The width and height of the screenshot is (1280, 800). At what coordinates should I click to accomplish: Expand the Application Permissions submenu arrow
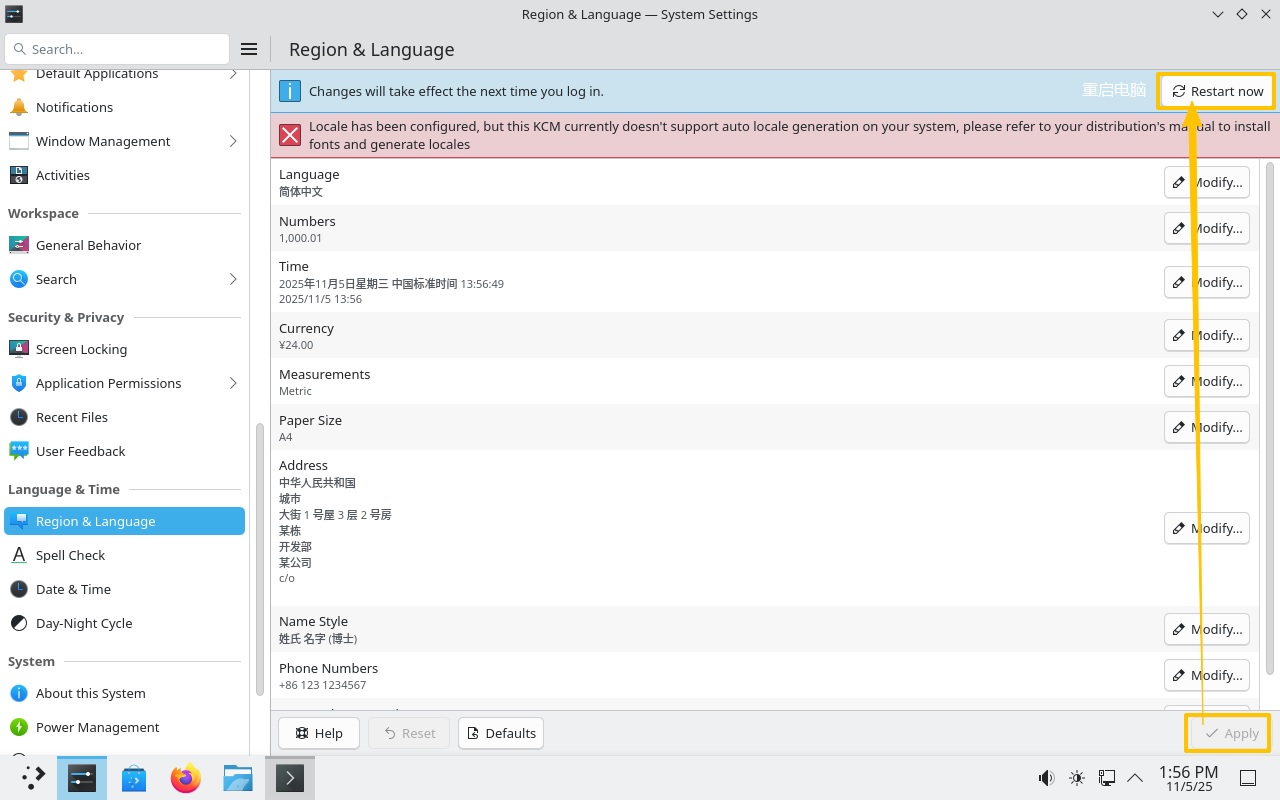[x=233, y=383]
